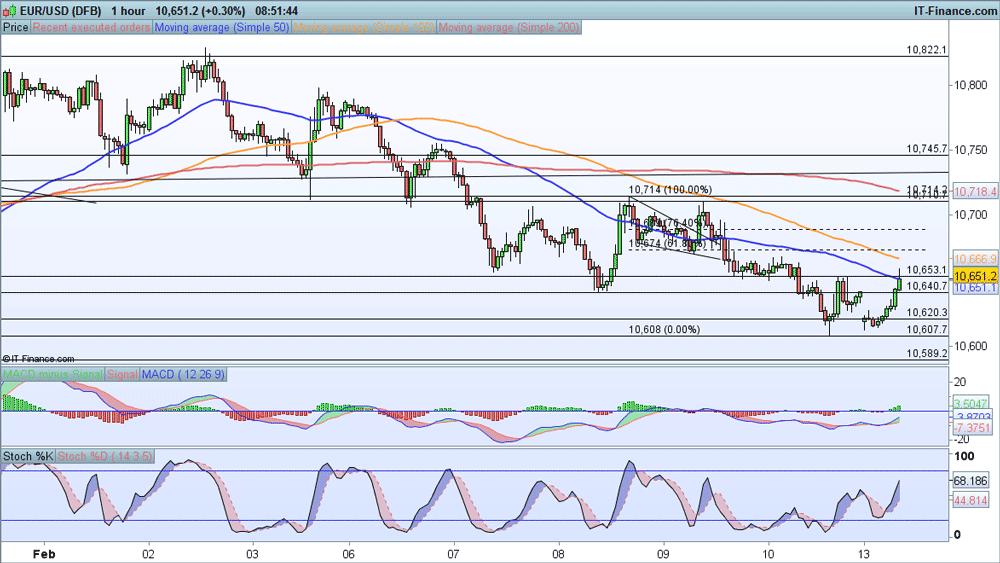
Task: Click the 10 date axis label
Action: (x=768, y=553)
